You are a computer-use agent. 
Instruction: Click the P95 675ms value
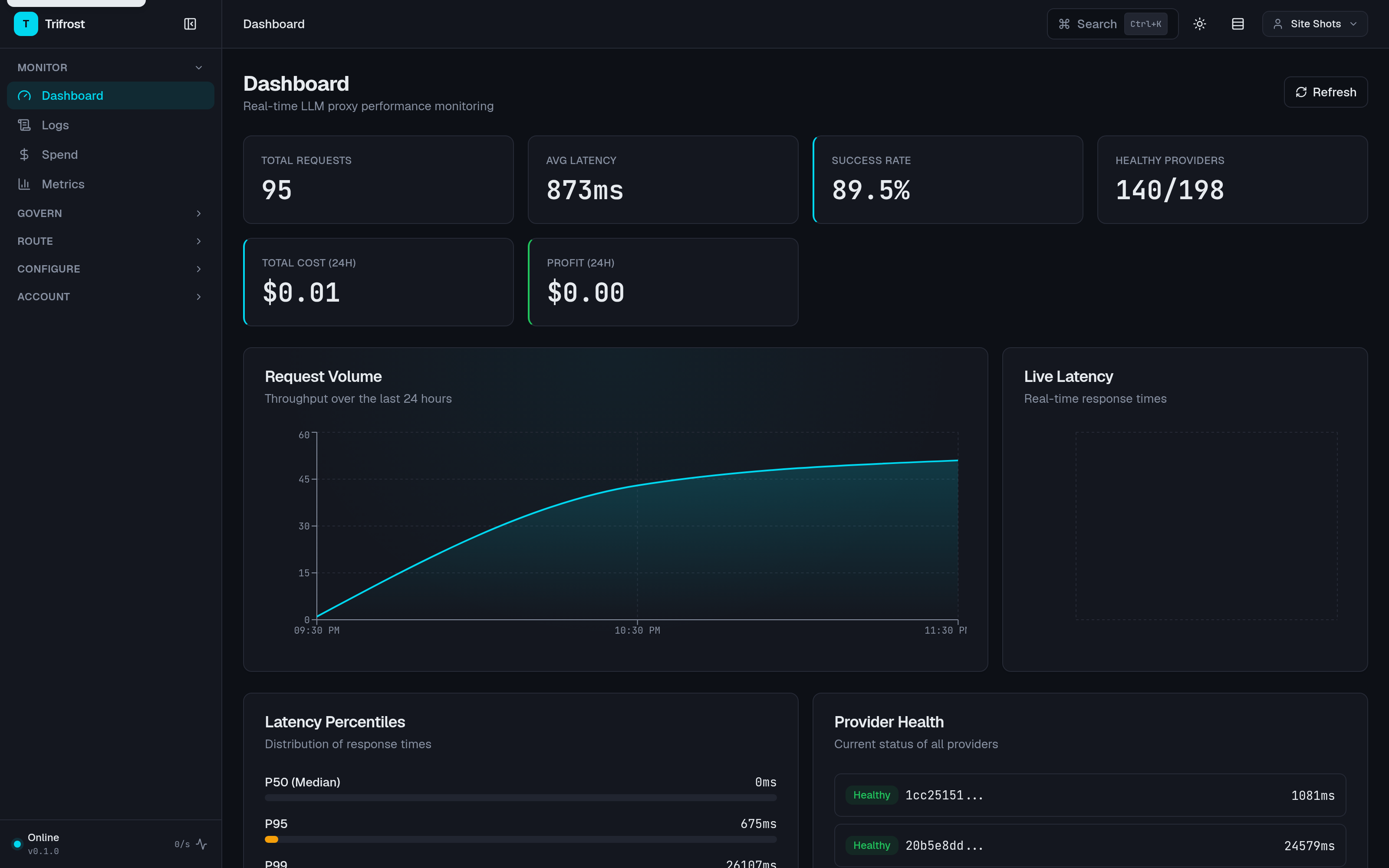[x=758, y=824]
